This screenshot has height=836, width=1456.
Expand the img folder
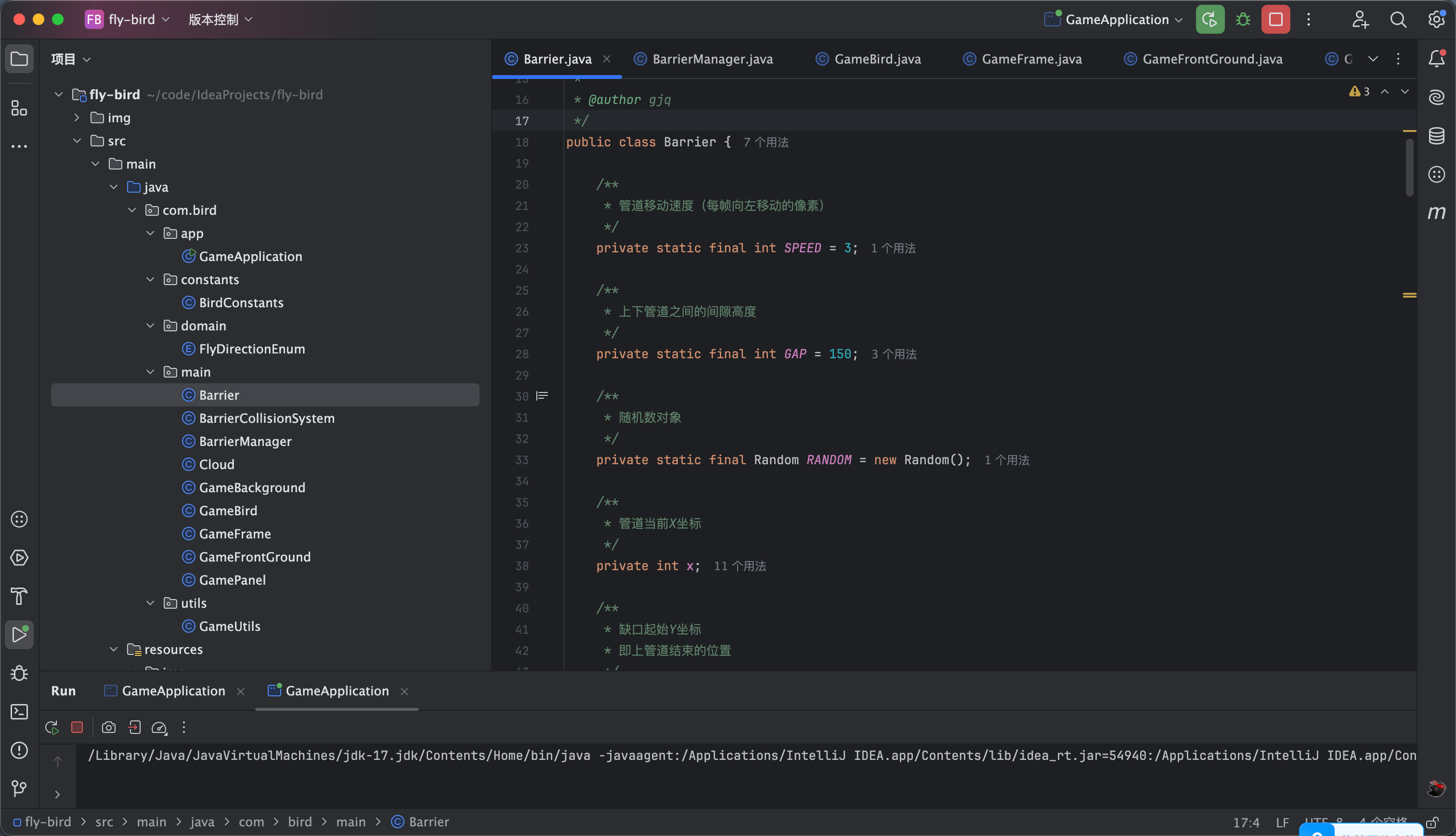click(x=77, y=117)
